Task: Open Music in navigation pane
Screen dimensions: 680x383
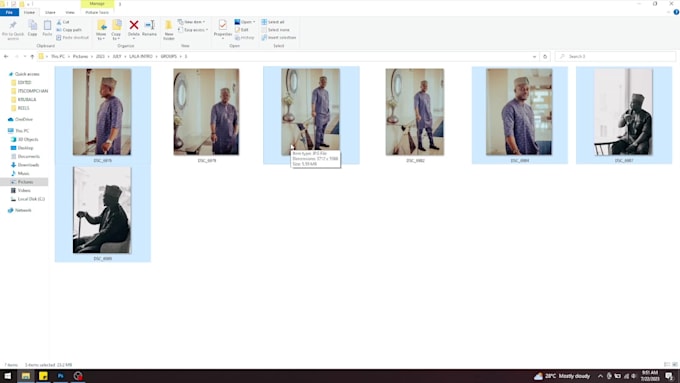Action: coord(23,173)
